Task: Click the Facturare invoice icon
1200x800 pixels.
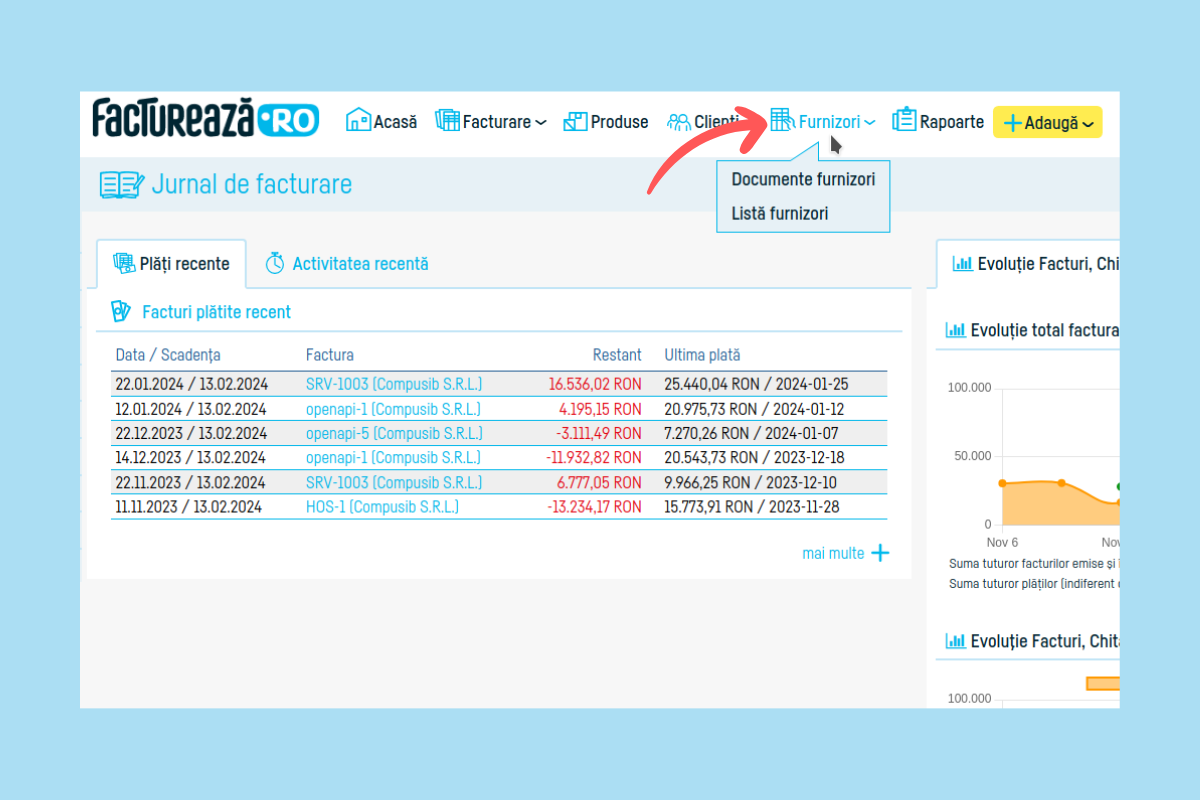Action: (x=446, y=121)
